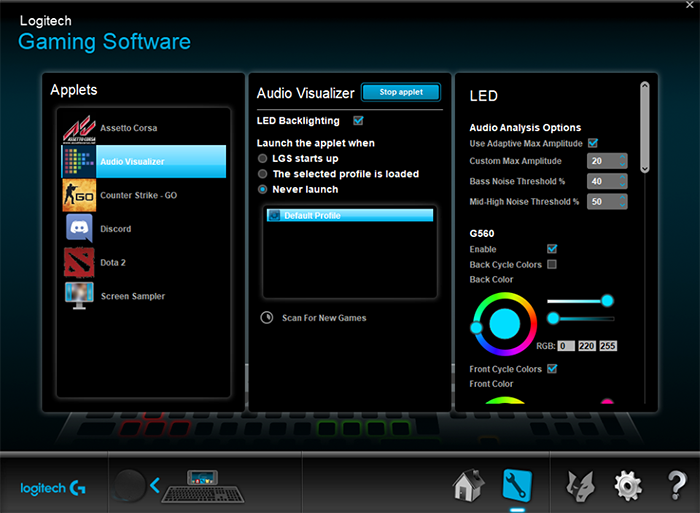The height and width of the screenshot is (513, 700).
Task: Click the LED panel scrollbar down arrow
Action: pyautogui.click(x=645, y=169)
